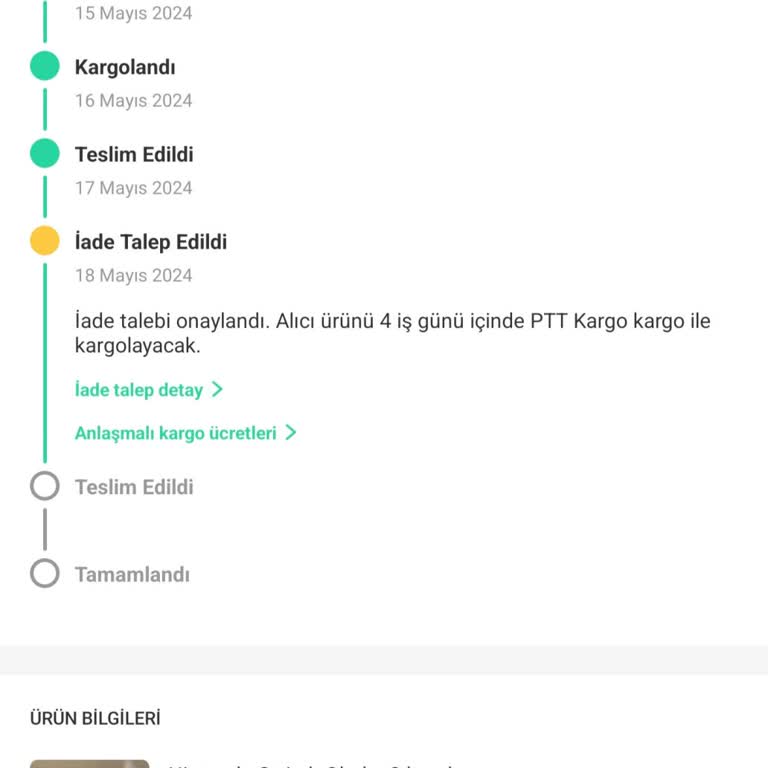Select the Kargolandı step title
768x768 pixels.
click(x=125, y=67)
